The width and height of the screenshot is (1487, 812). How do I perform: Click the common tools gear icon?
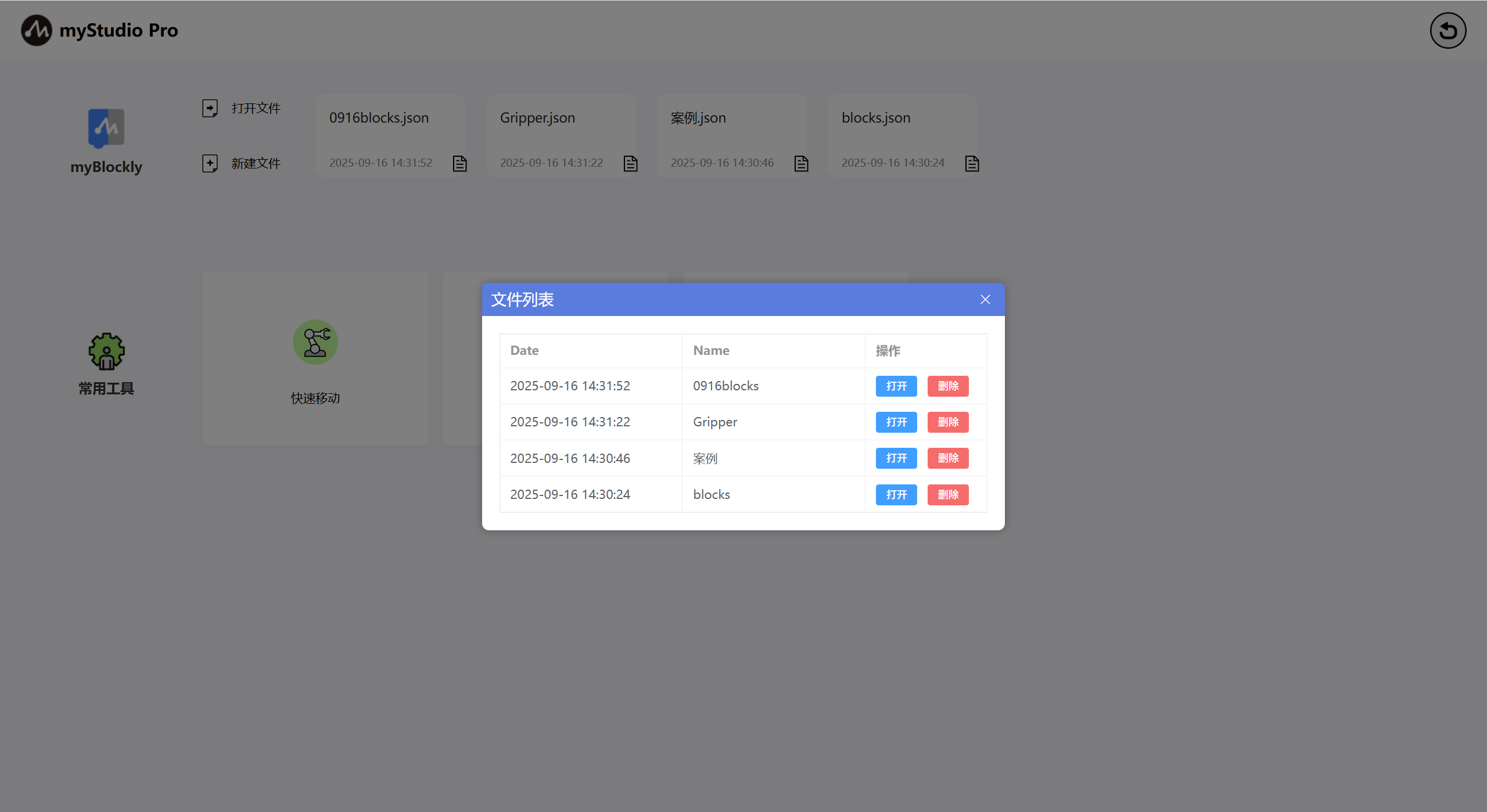coord(106,351)
